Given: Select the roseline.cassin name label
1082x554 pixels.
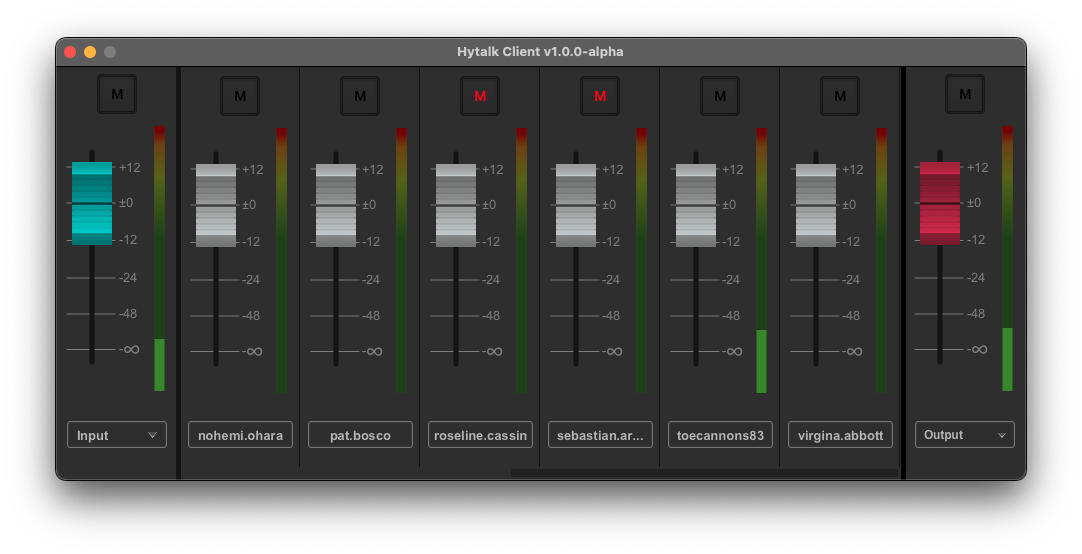Looking at the screenshot, I should click(x=480, y=435).
